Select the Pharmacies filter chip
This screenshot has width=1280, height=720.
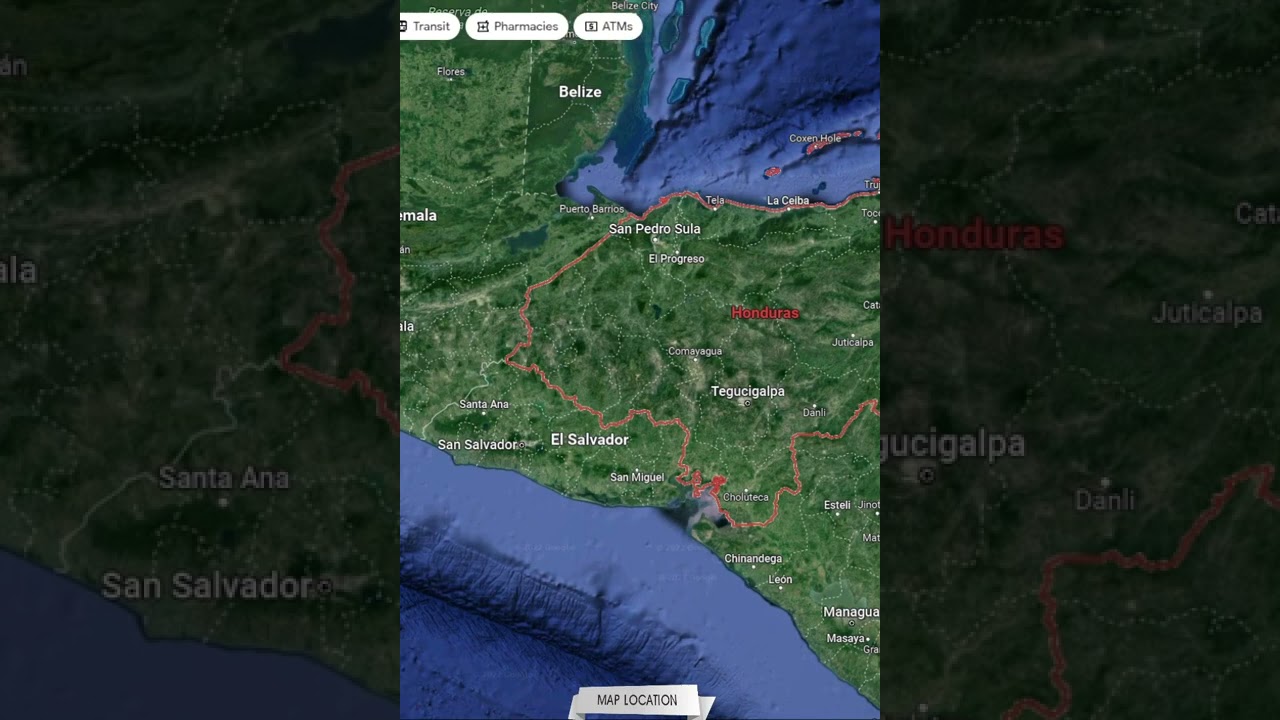click(517, 26)
